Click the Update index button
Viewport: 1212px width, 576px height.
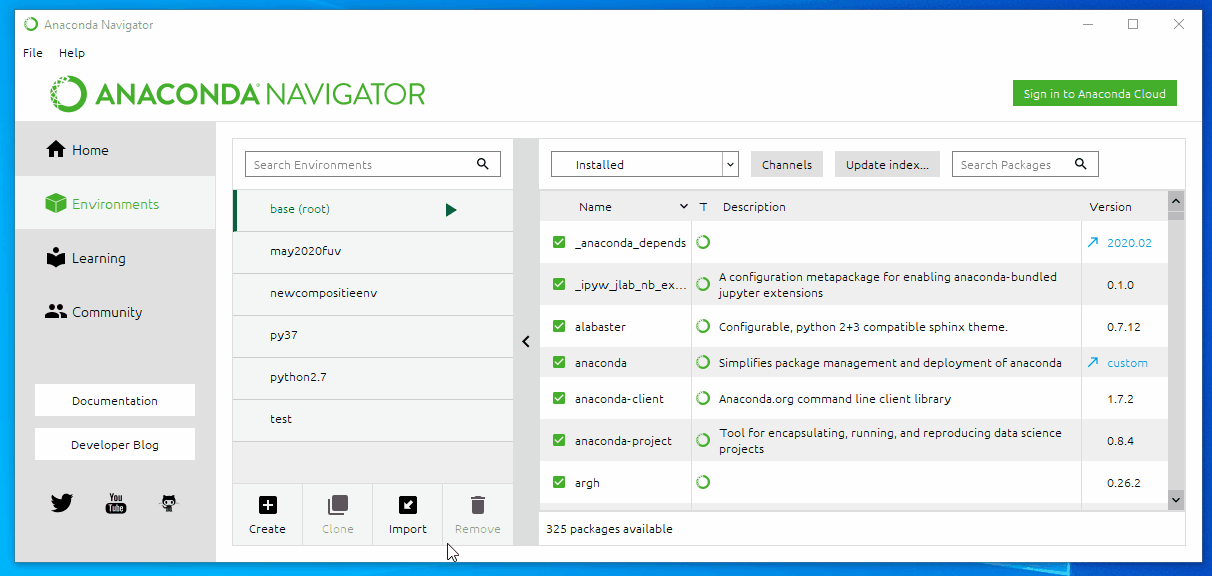point(886,165)
